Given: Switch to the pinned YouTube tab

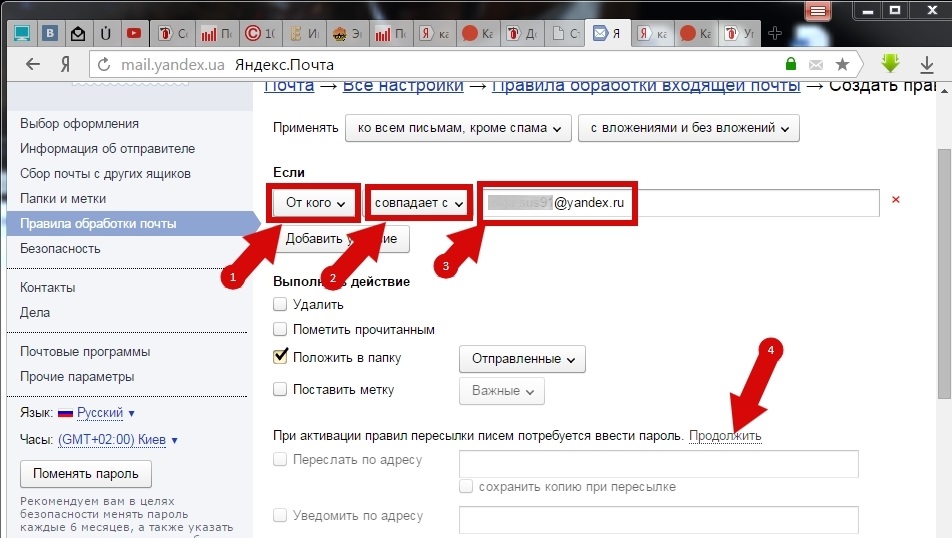Looking at the screenshot, I should click(134, 33).
